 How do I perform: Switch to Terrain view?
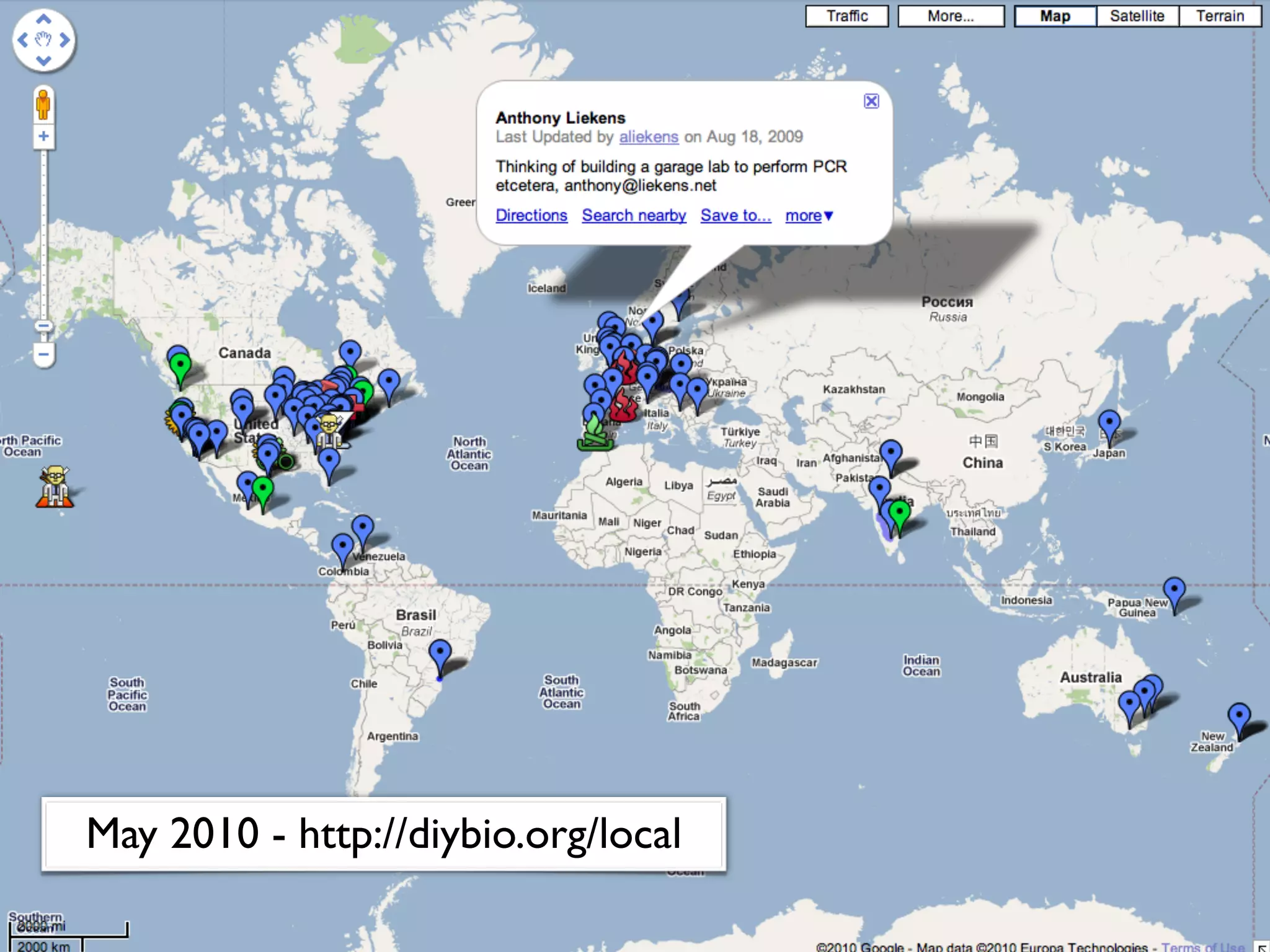[1220, 16]
